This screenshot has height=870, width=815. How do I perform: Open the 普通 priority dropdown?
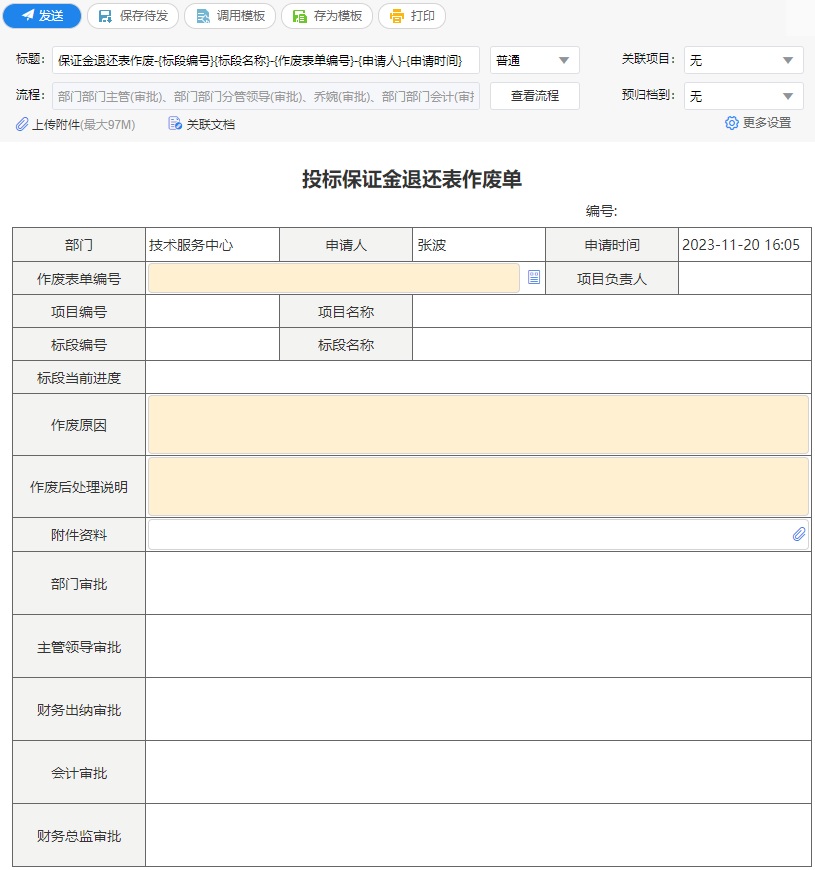535,60
